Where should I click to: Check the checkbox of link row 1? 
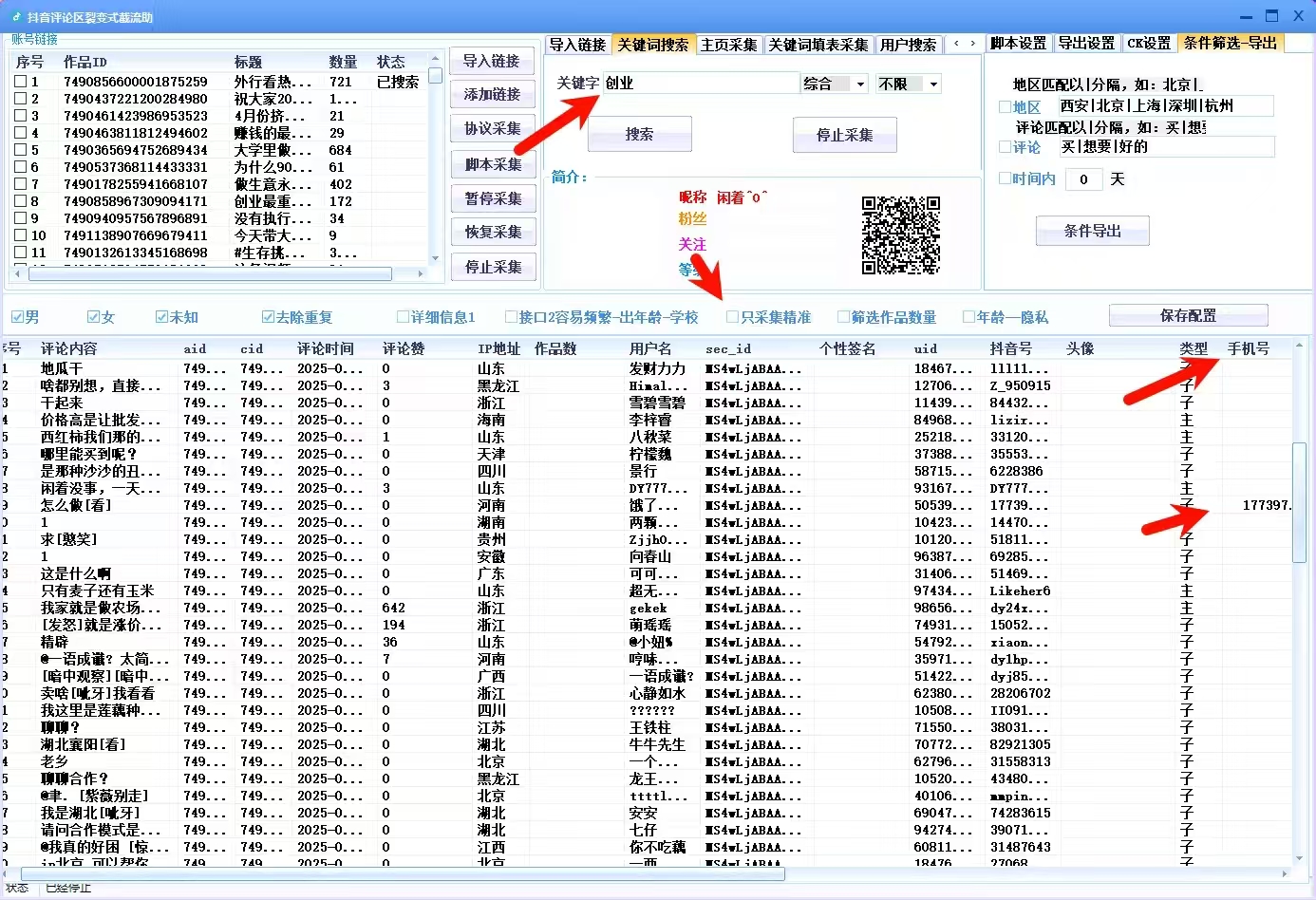[21, 82]
